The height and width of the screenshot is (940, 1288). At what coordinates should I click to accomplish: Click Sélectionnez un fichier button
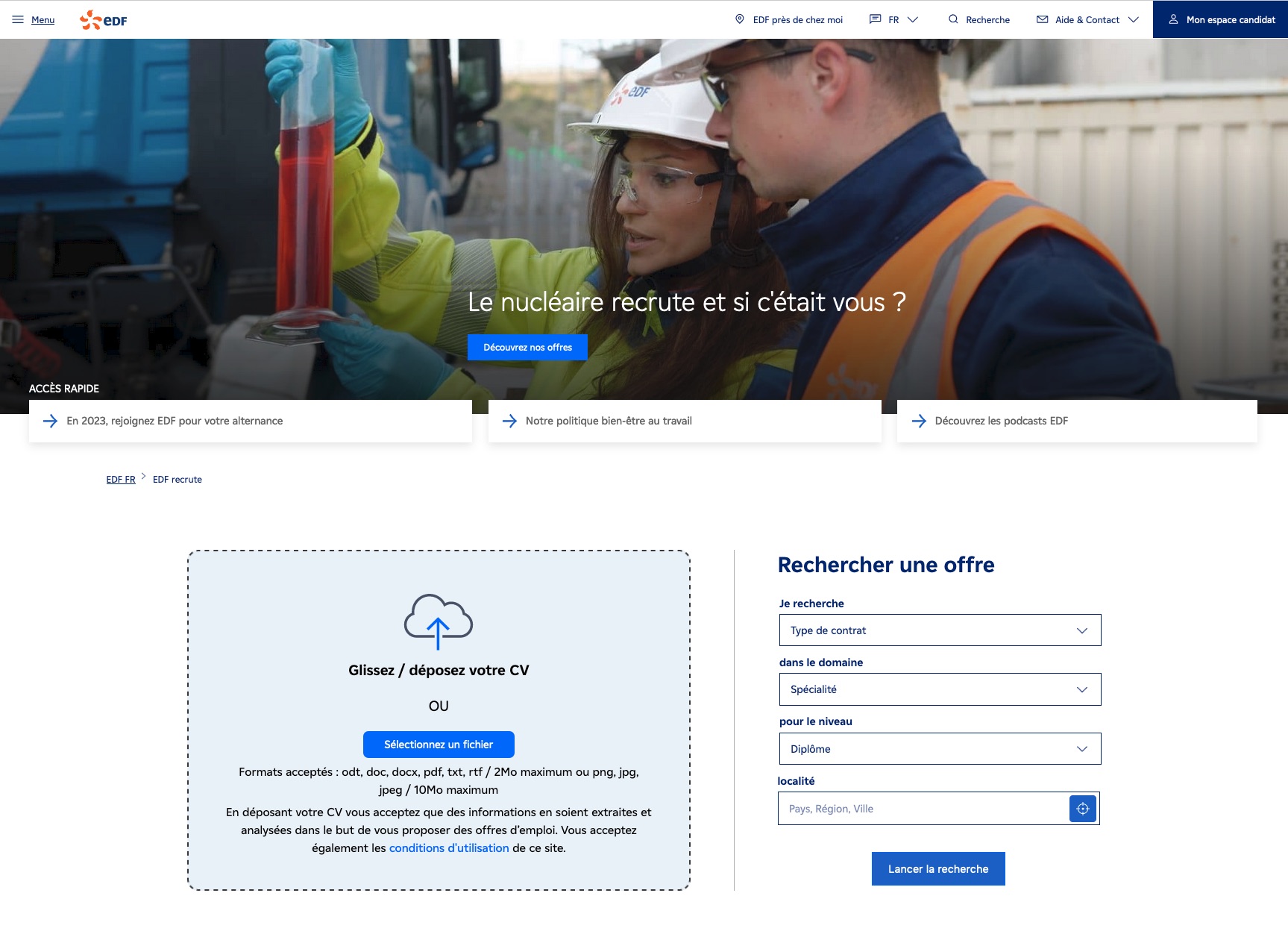(x=439, y=745)
